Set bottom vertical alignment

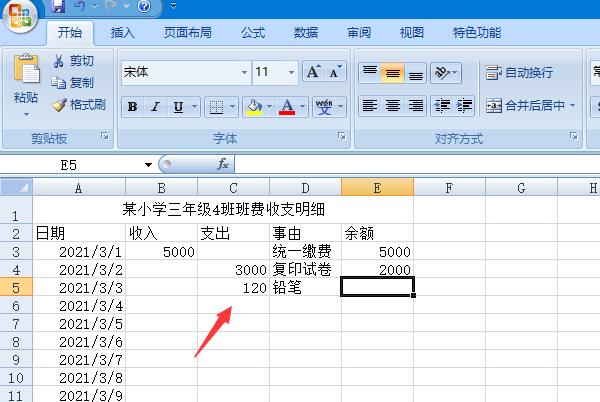click(x=416, y=72)
